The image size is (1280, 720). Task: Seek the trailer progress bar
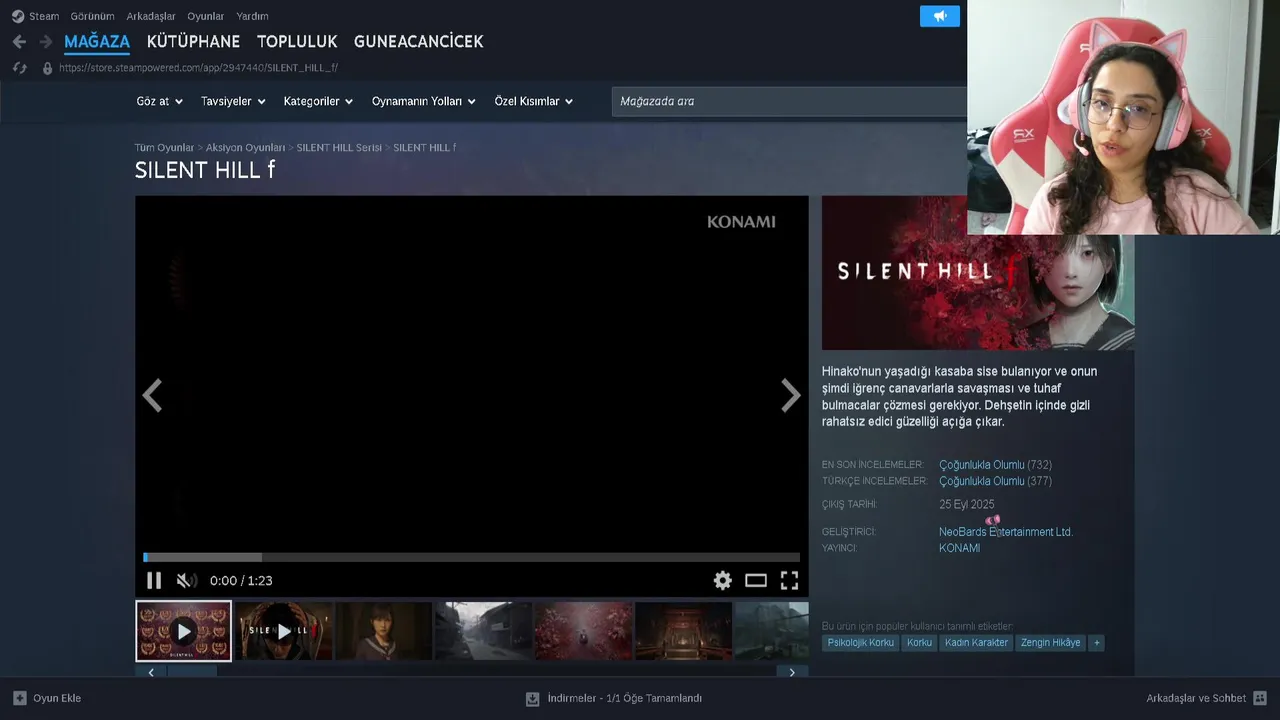[x=471, y=557]
